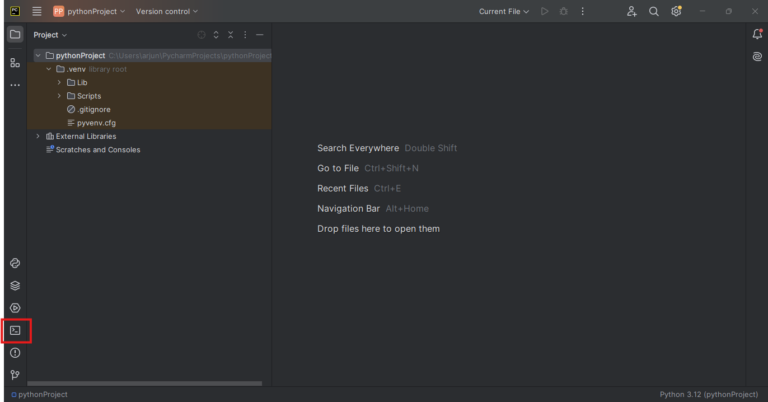This screenshot has width=768, height=402.
Task: Toggle the Project tool window folder icon
Action: [x=15, y=34]
